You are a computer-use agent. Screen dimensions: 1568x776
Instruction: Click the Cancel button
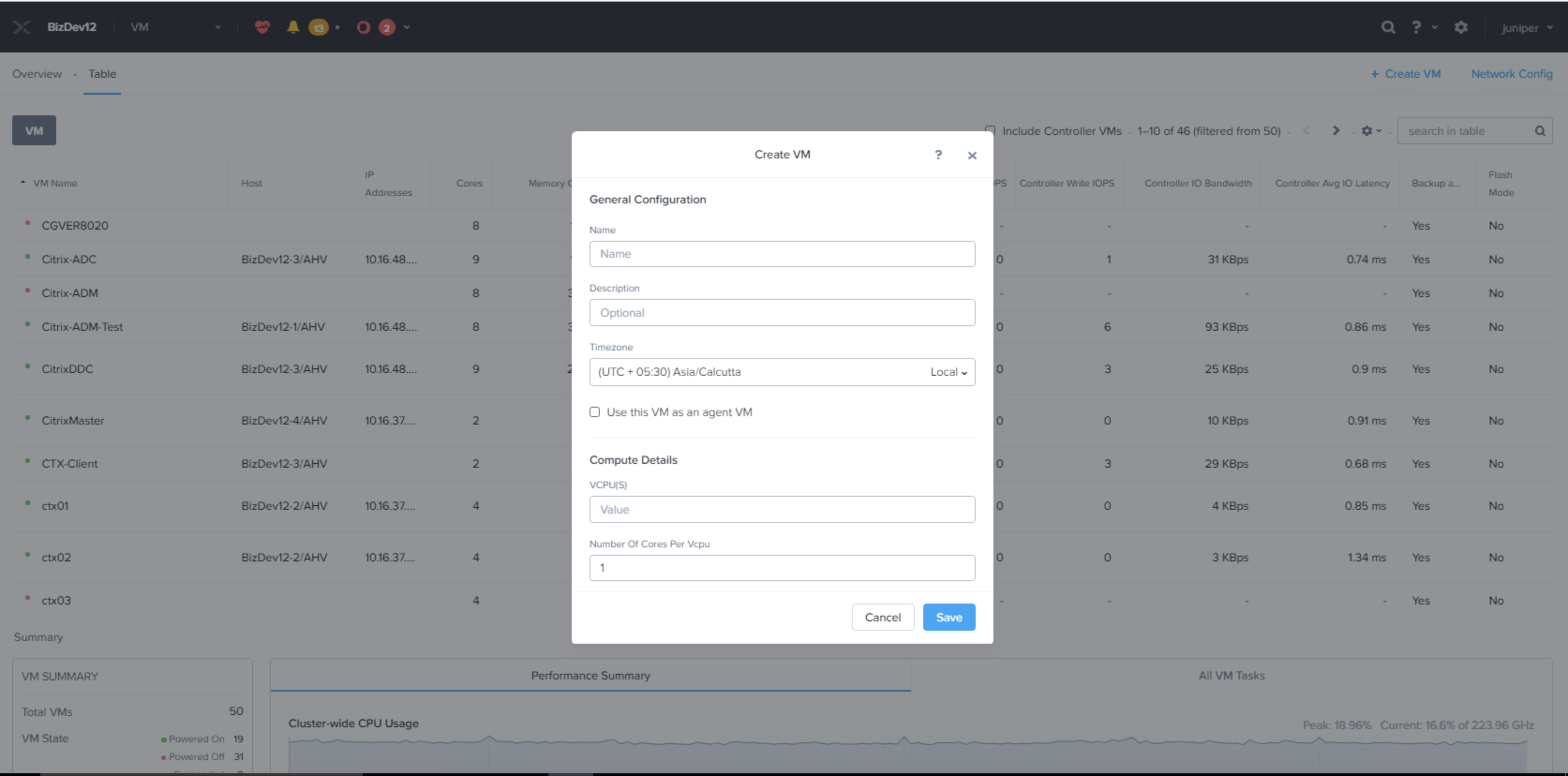[882, 617]
